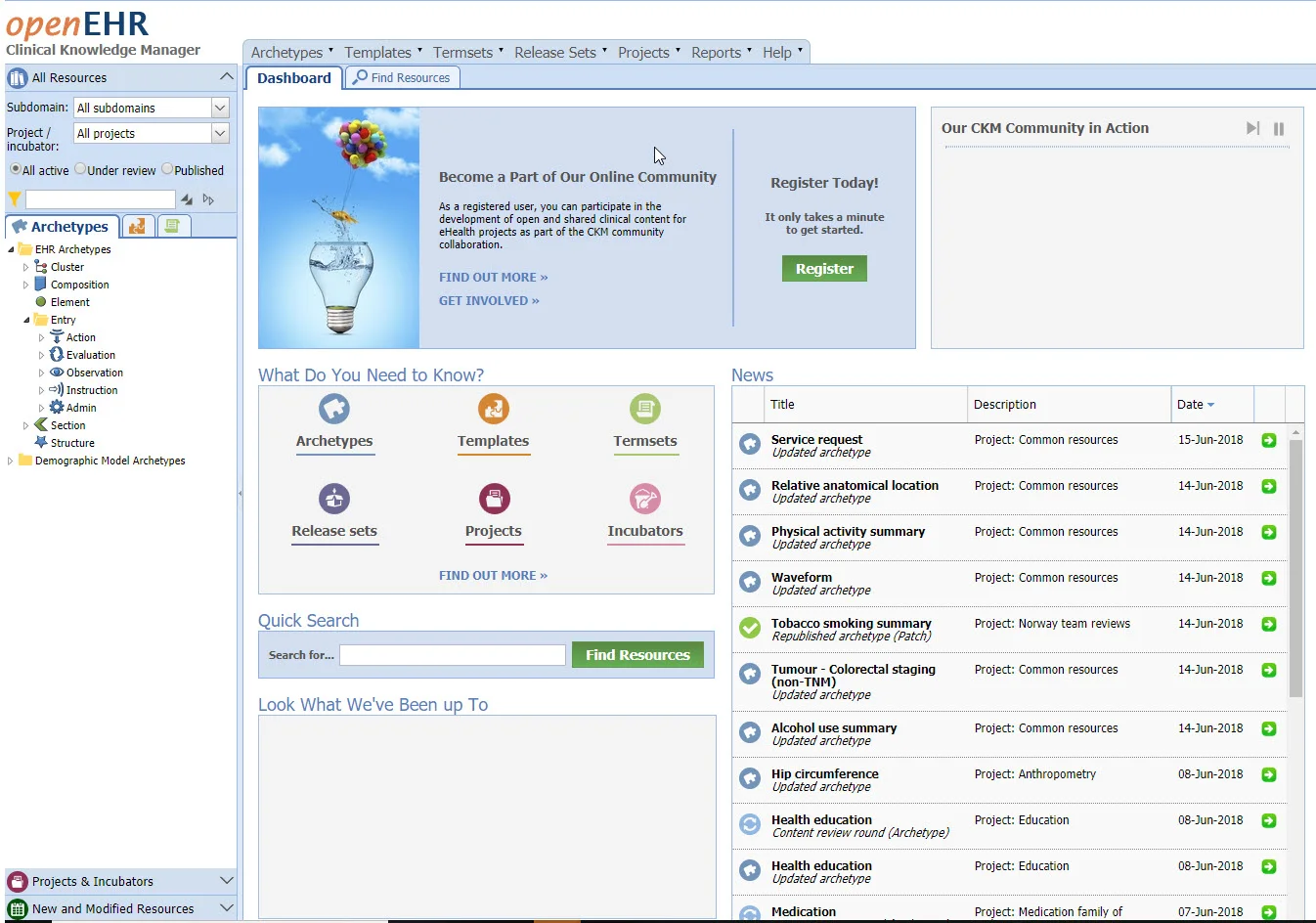Expand the Projects & Incubators panel

point(226,881)
